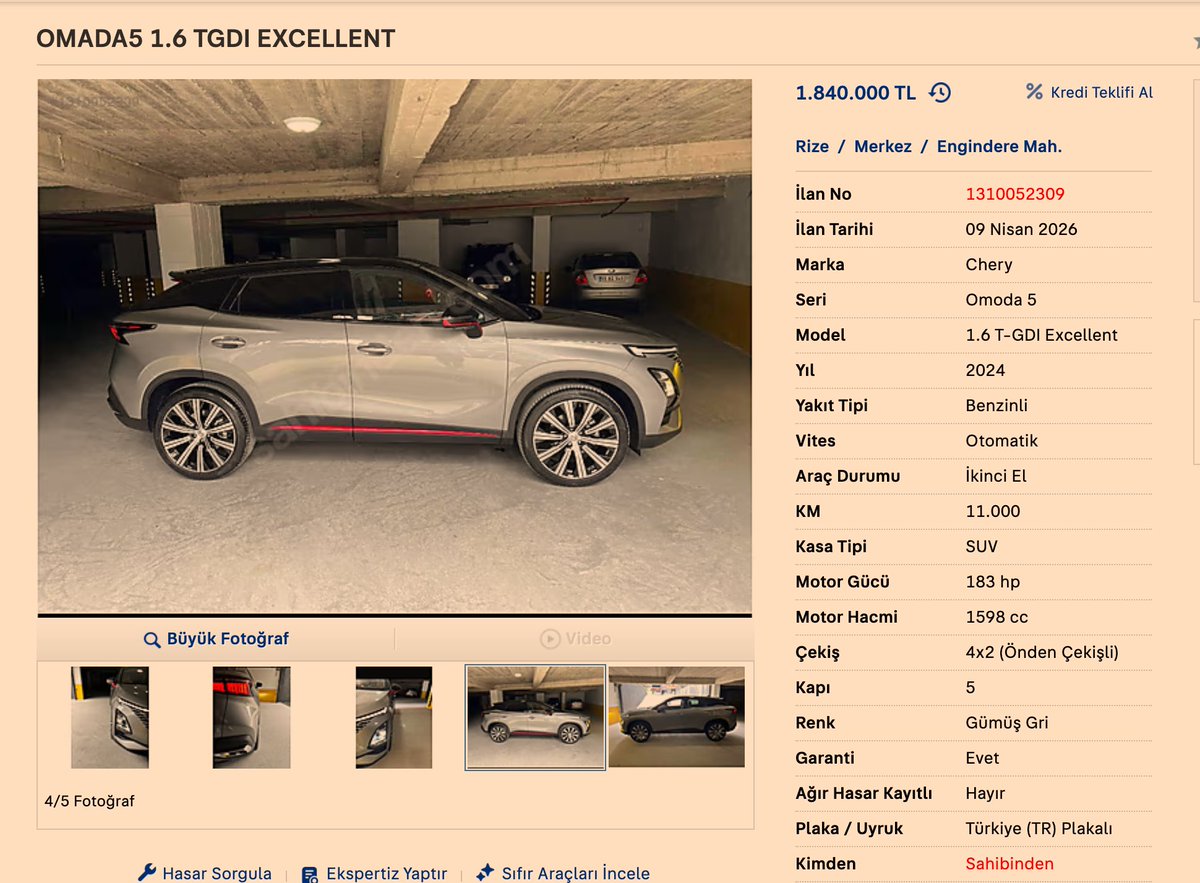Image resolution: width=1200 pixels, height=883 pixels.
Task: Click the warranty value Evet
Action: coord(981,758)
